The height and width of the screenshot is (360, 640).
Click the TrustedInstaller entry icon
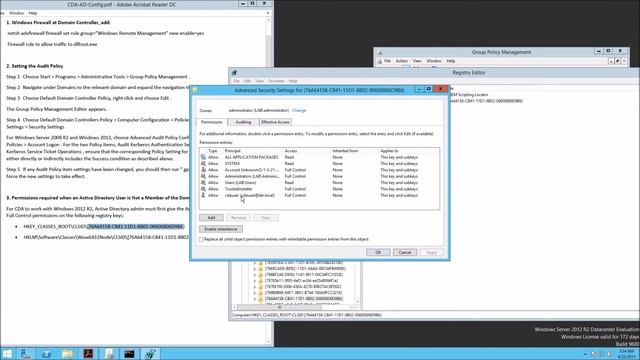(x=203, y=189)
